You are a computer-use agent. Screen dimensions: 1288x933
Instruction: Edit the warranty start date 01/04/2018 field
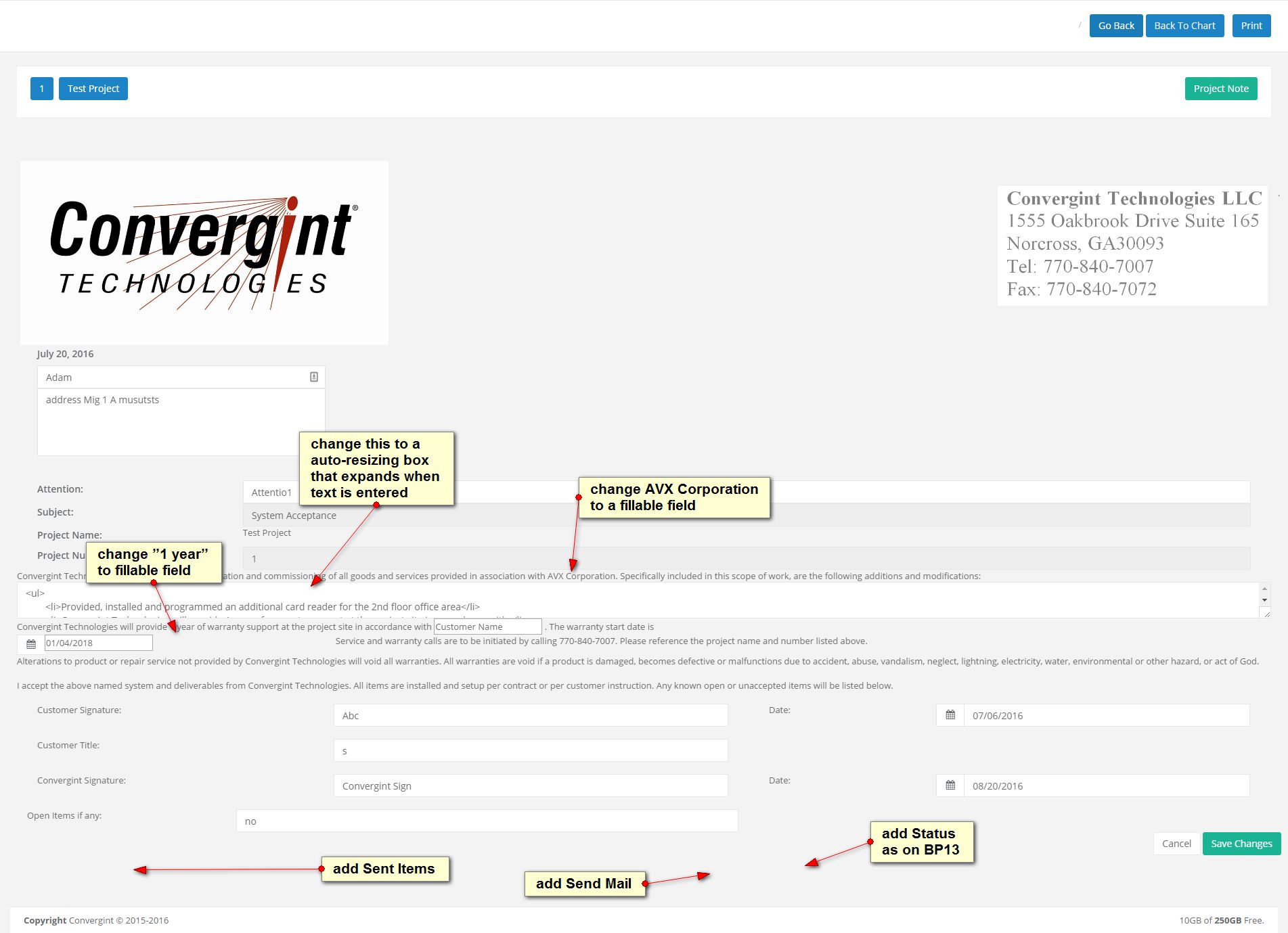point(99,643)
